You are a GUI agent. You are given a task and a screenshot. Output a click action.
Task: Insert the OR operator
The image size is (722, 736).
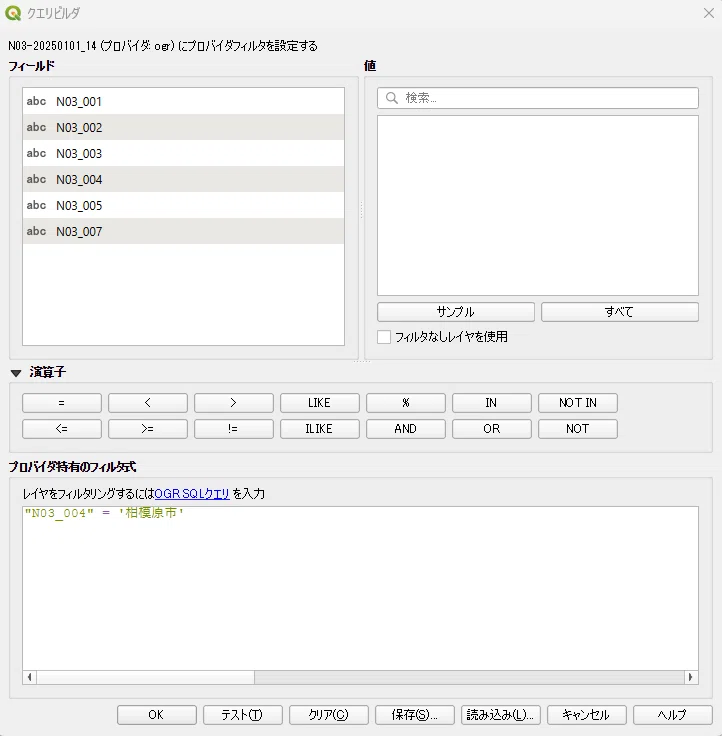point(492,429)
